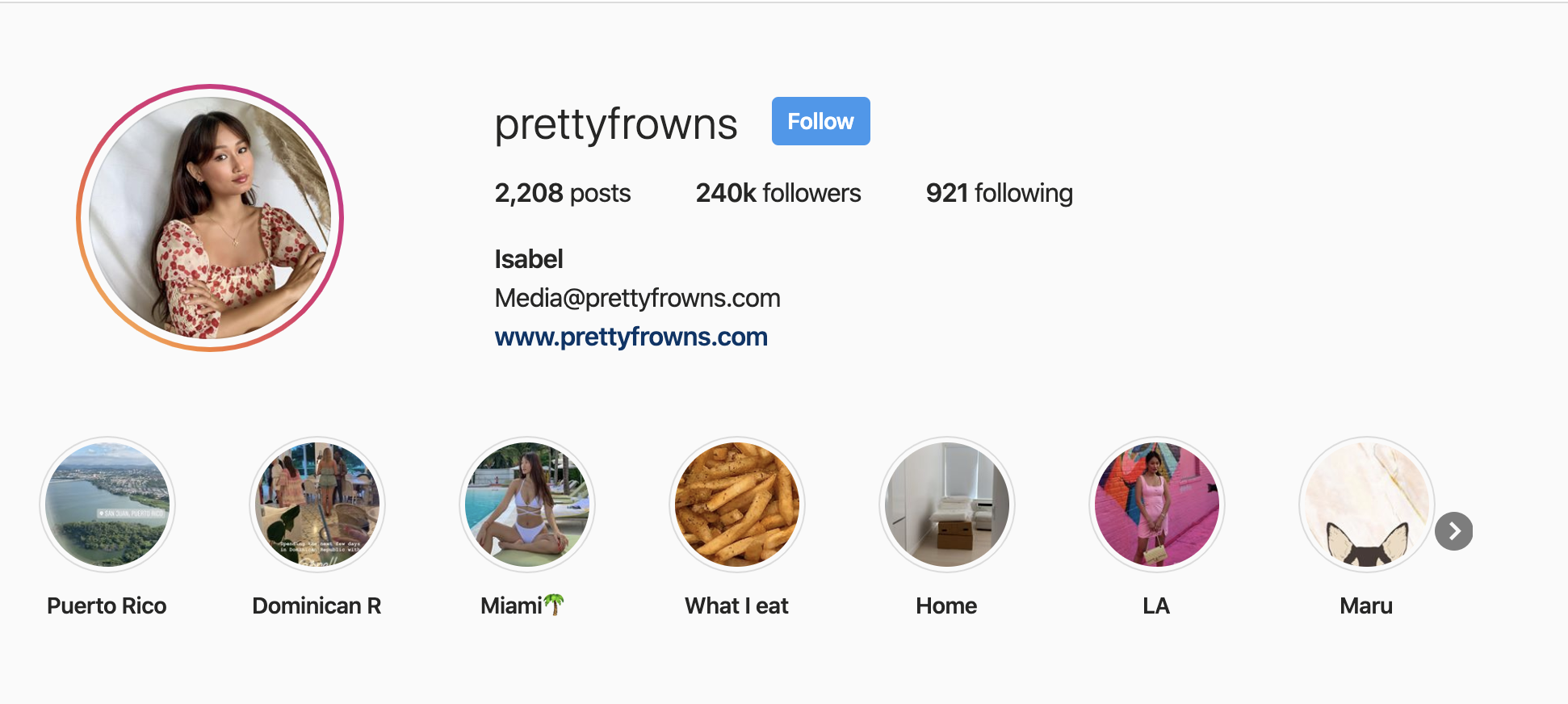Viewport: 1568px width, 704px height.
Task: View the Miami story highlight
Action: click(527, 505)
